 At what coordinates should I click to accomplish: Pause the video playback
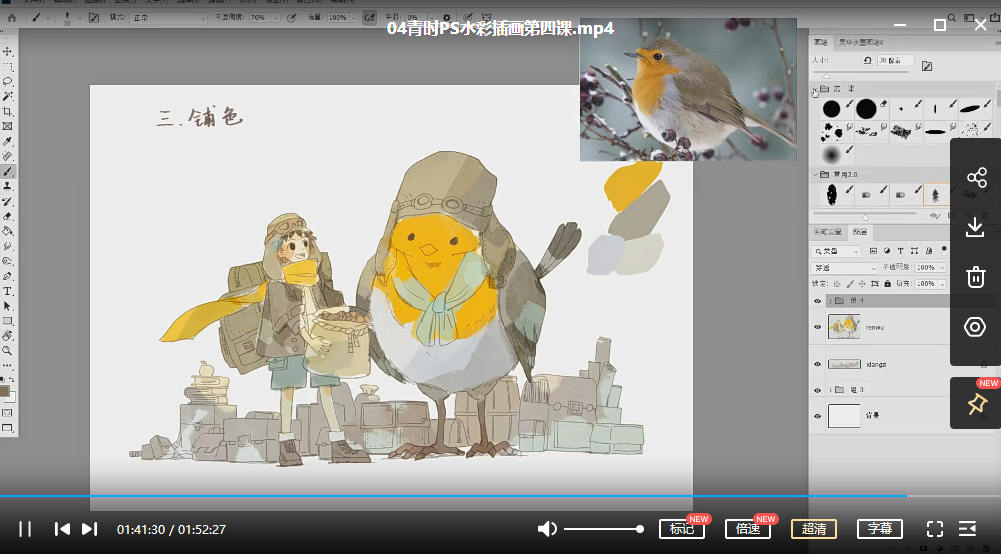coord(25,529)
